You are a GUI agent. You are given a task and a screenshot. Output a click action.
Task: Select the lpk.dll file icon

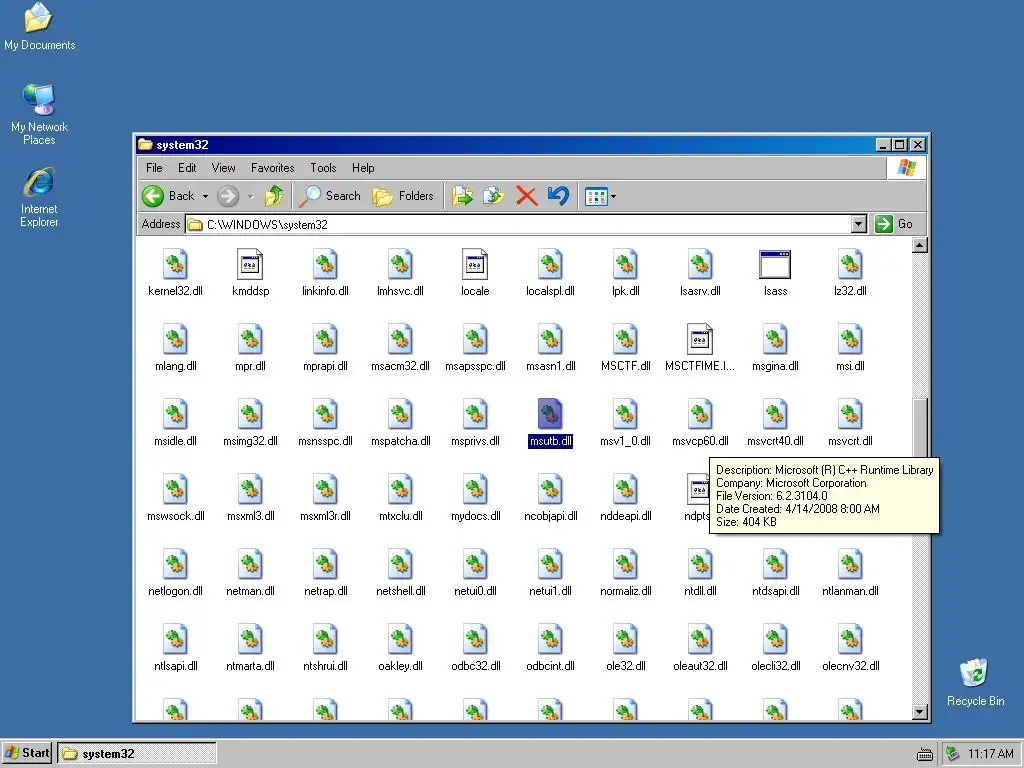tap(625, 264)
